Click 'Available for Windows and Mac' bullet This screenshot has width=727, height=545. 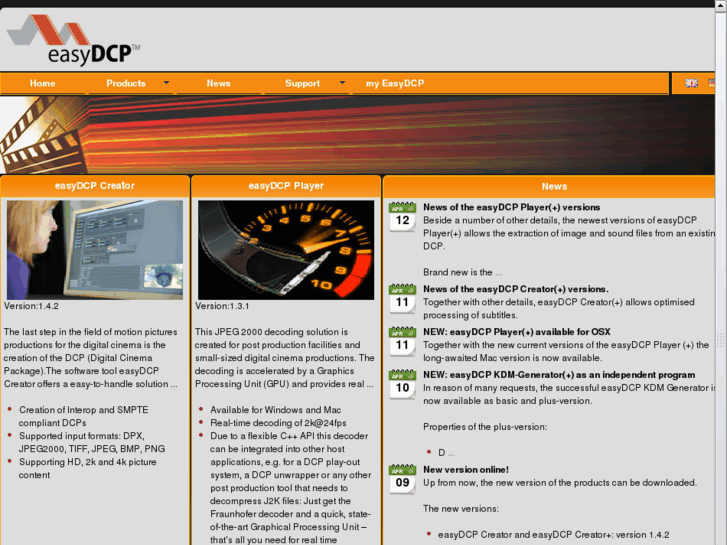[x=275, y=410]
